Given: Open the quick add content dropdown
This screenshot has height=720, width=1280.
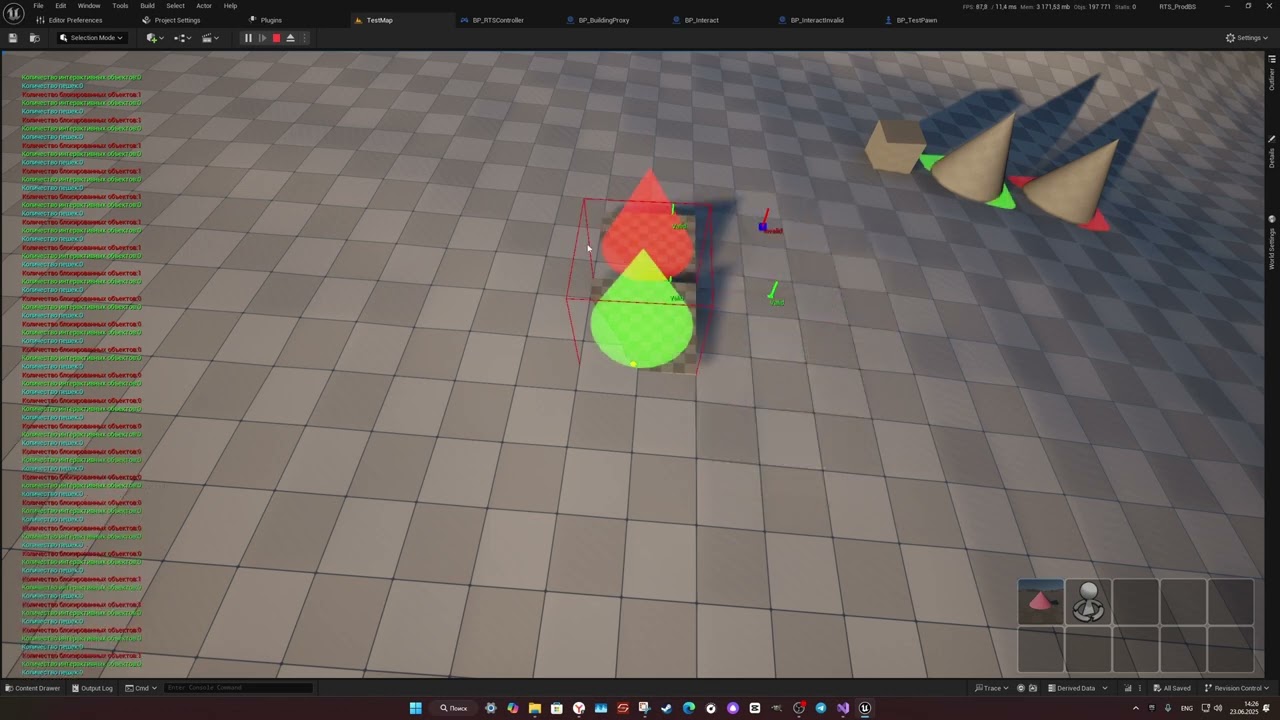Looking at the screenshot, I should (154, 38).
